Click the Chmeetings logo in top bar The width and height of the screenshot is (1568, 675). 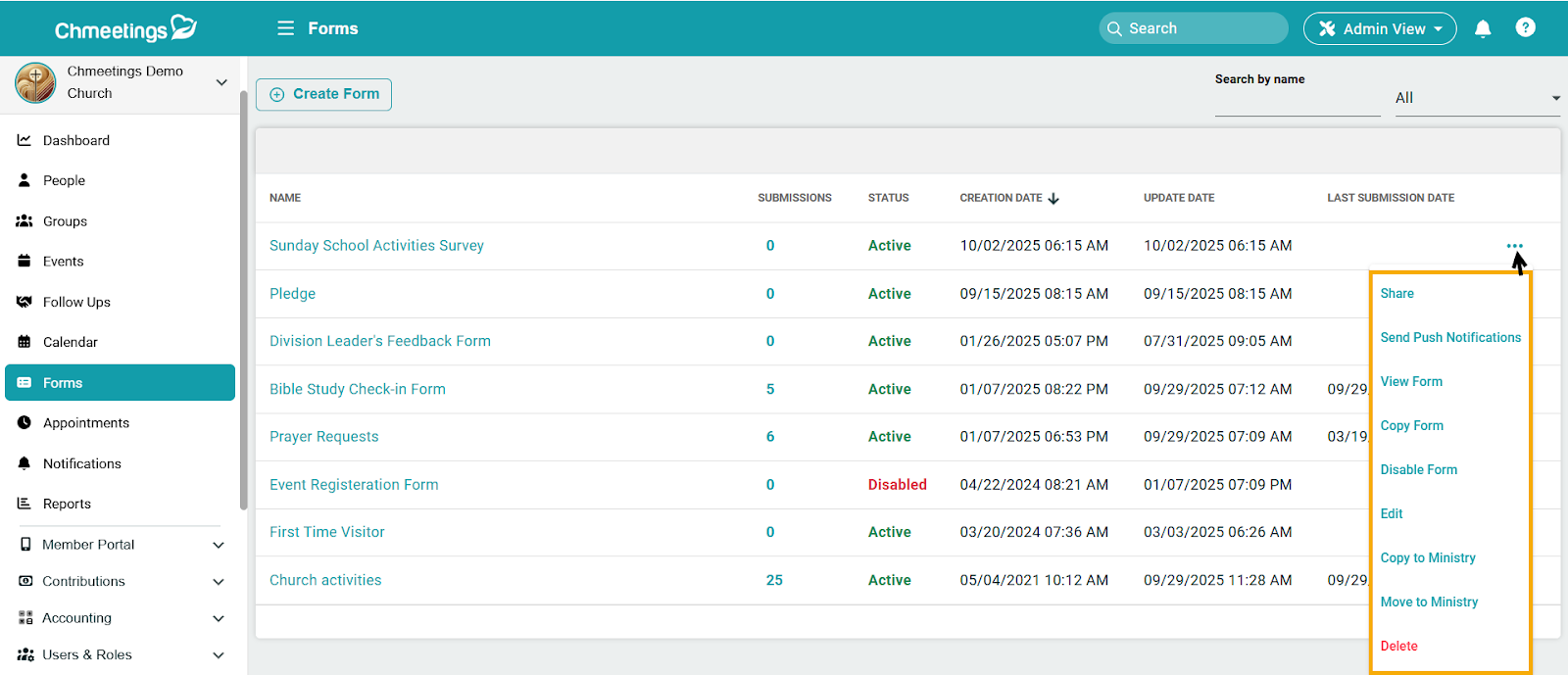[x=125, y=29]
